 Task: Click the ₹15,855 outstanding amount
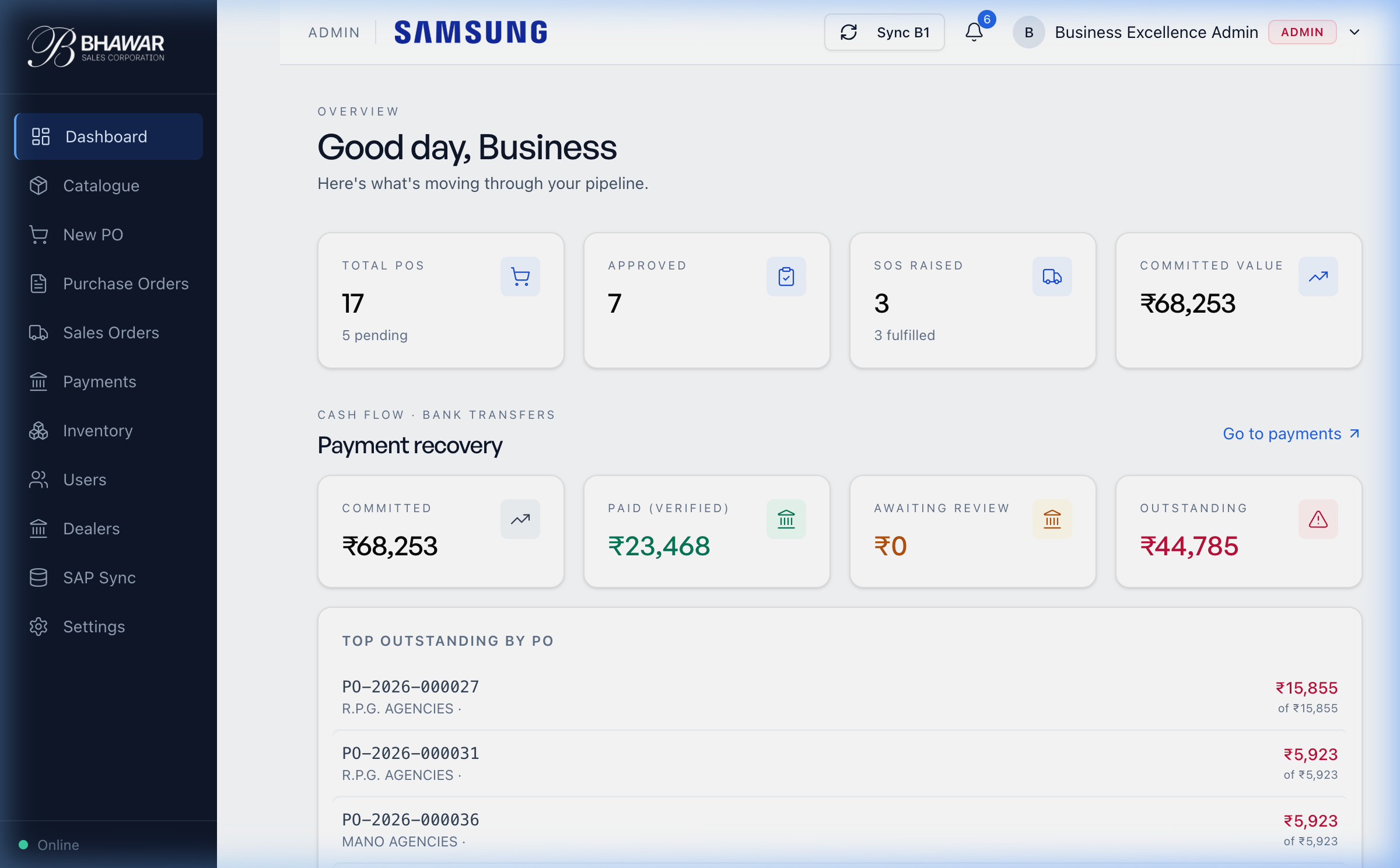coord(1307,688)
